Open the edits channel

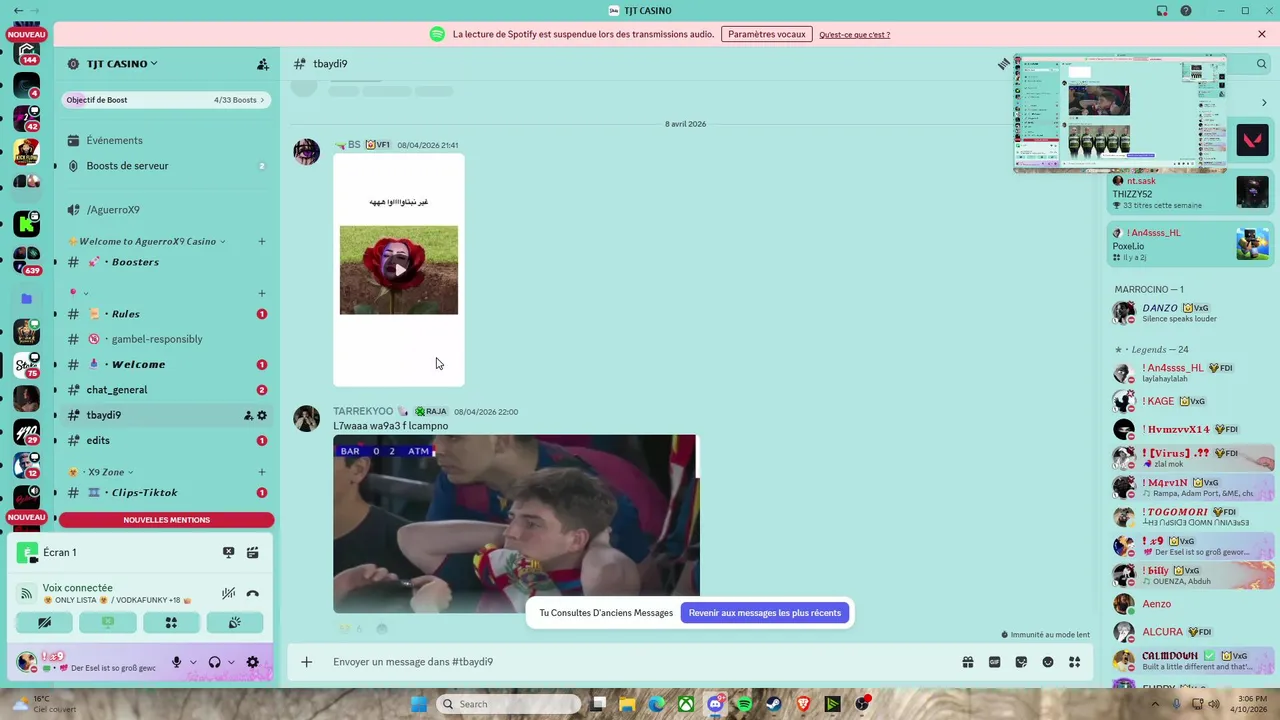pyautogui.click(x=166, y=441)
